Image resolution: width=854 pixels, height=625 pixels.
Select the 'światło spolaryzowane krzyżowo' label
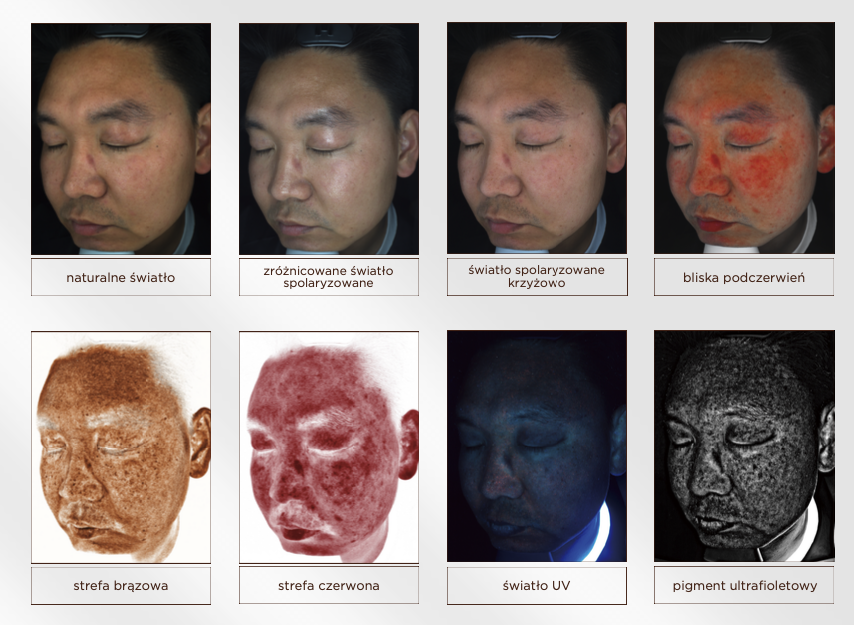click(x=536, y=277)
